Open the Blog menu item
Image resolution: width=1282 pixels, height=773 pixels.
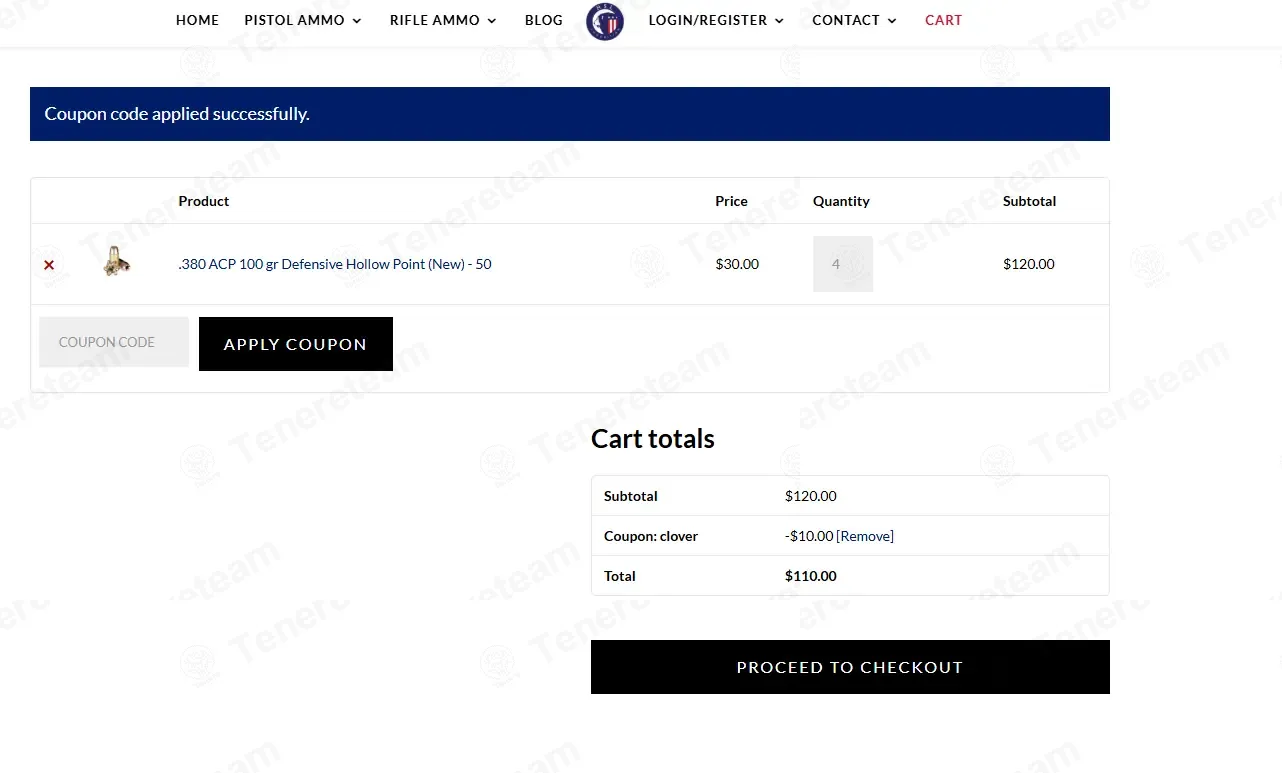[x=543, y=20]
